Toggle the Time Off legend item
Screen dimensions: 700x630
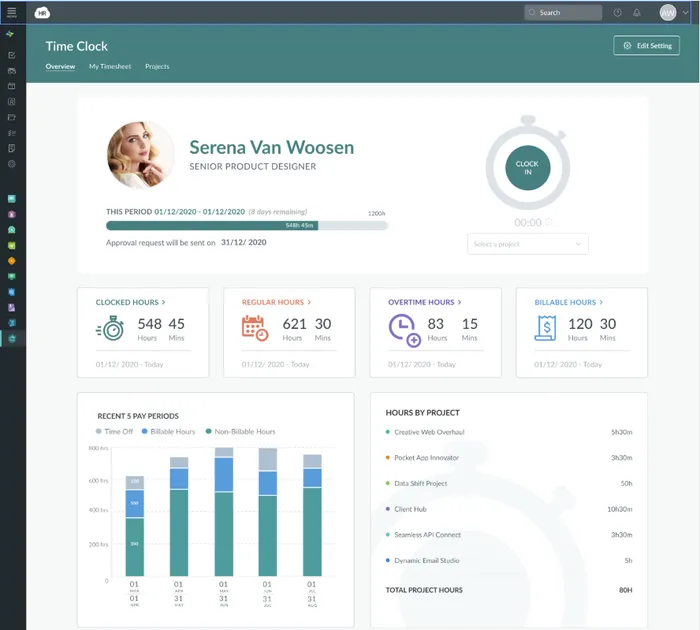coord(114,432)
